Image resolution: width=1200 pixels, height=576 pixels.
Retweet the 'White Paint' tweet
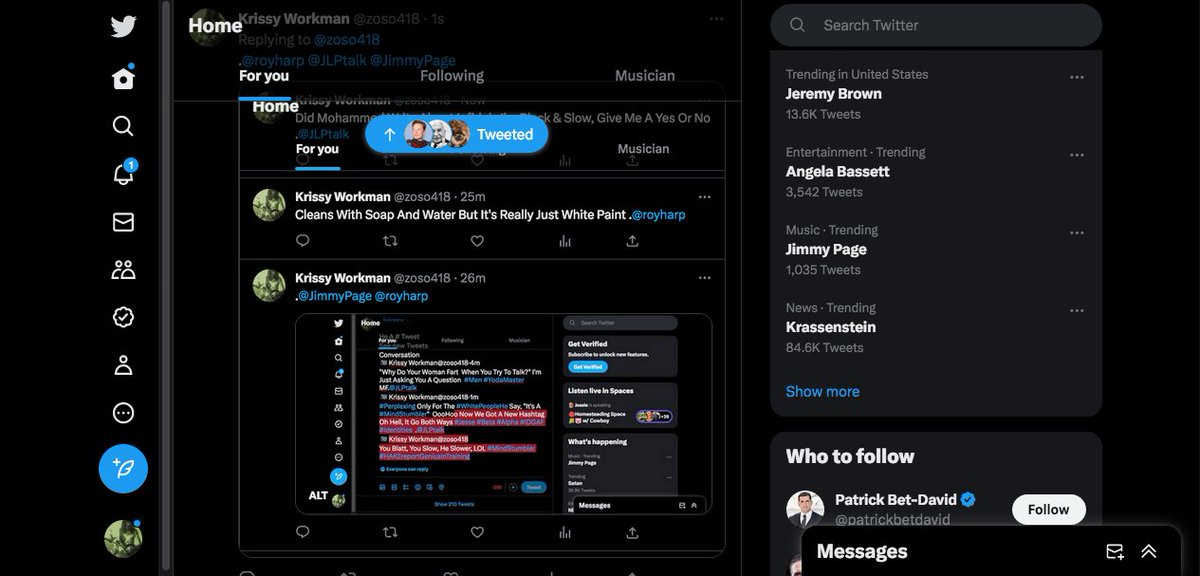[x=390, y=240]
